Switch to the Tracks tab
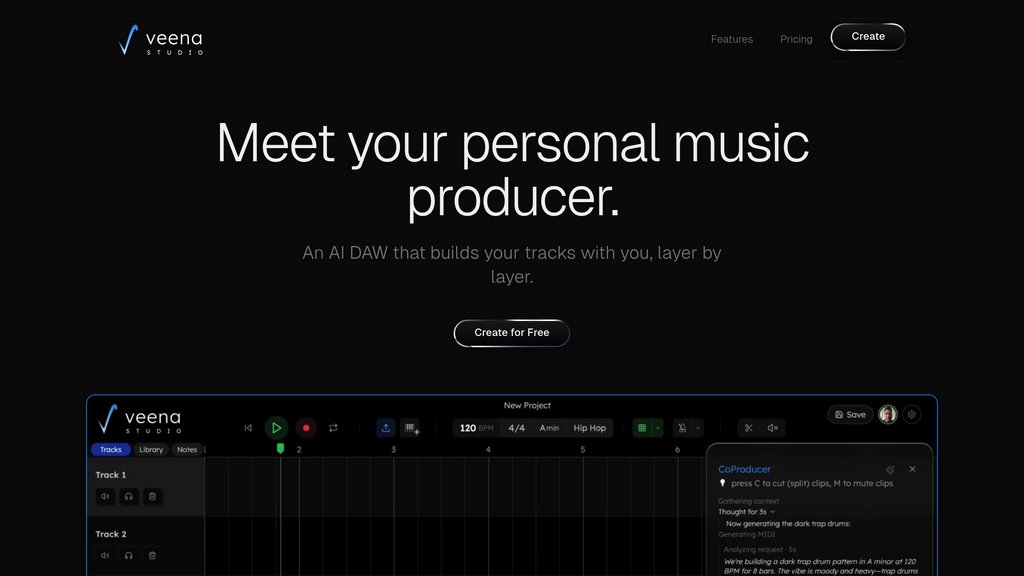This screenshot has width=1024, height=576. pyautogui.click(x=111, y=449)
